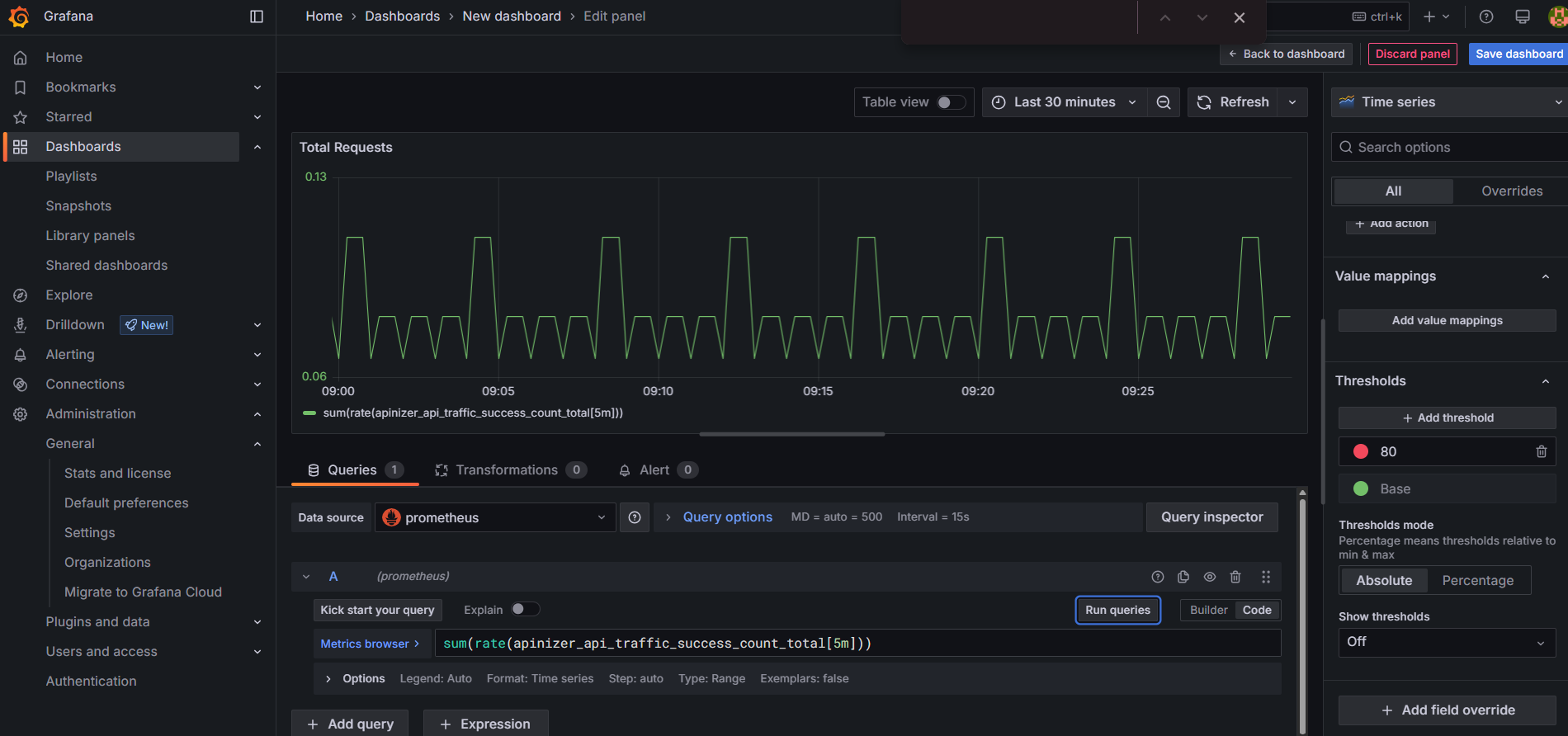Delete the 80 threshold trash icon
1568x736 pixels.
coord(1542,451)
